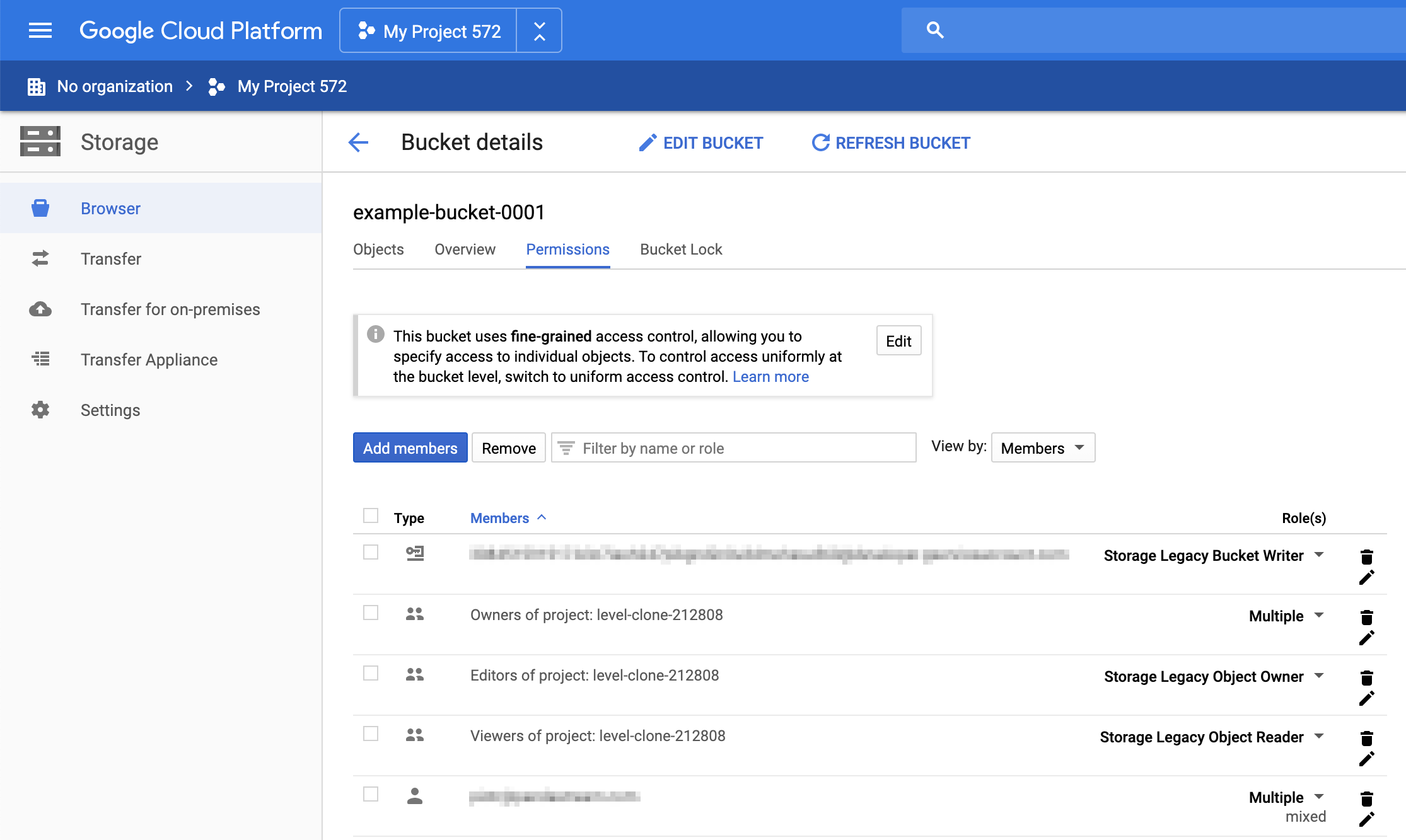Check the Viewers of project row checkbox

click(371, 734)
